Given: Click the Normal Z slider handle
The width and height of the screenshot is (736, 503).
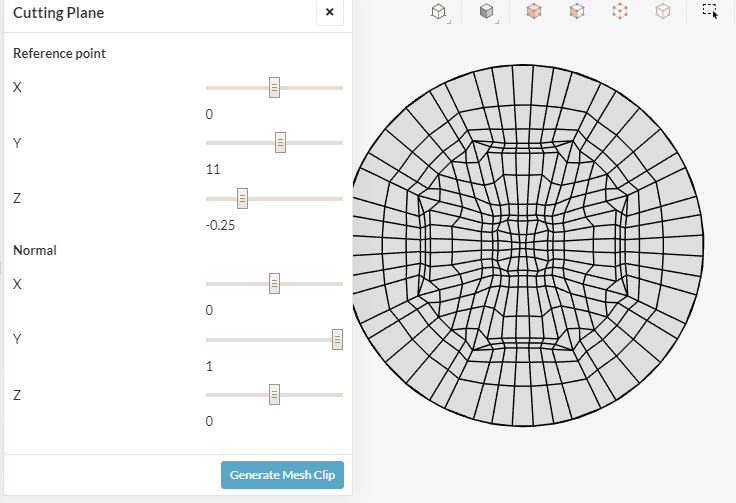Looking at the screenshot, I should click(x=274, y=396).
